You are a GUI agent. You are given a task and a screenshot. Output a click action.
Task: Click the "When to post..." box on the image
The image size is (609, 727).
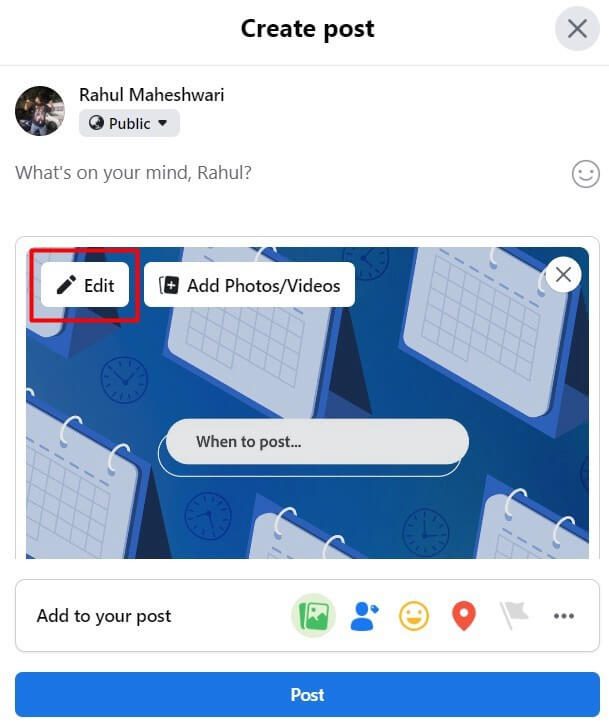pyautogui.click(x=317, y=441)
